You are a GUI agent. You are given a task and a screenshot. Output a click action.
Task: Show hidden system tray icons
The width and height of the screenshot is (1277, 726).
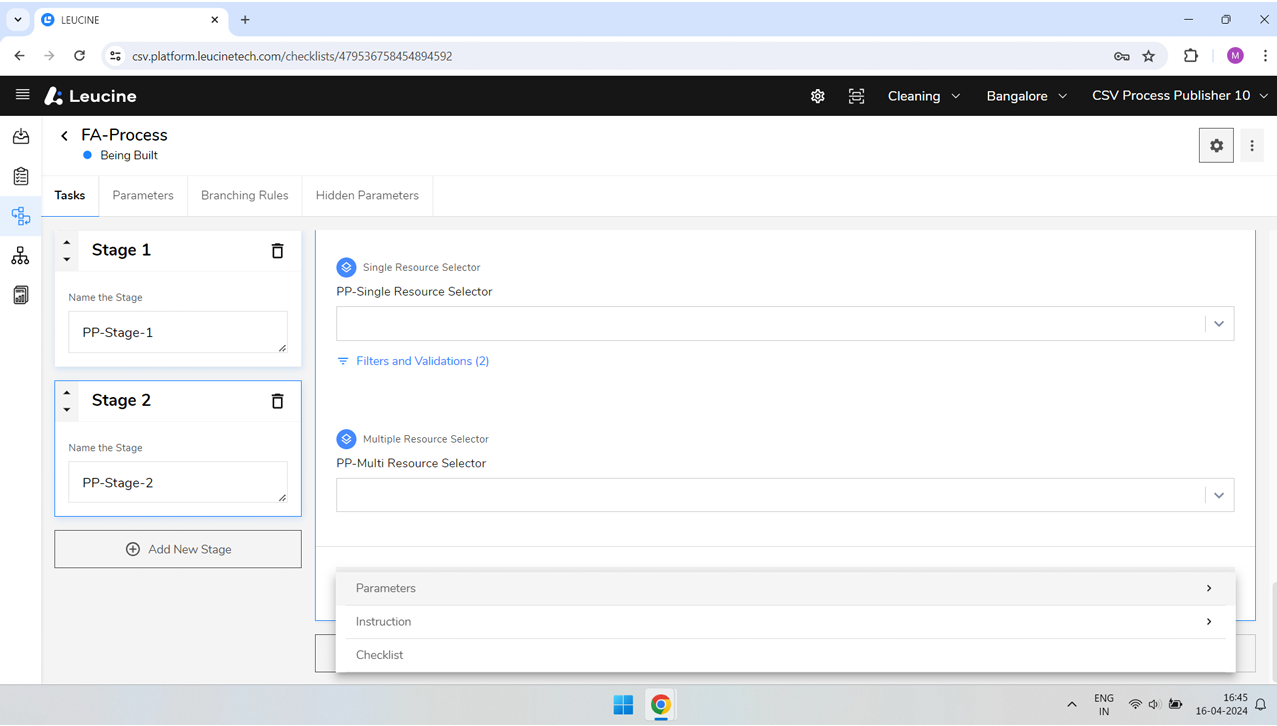[1072, 705]
